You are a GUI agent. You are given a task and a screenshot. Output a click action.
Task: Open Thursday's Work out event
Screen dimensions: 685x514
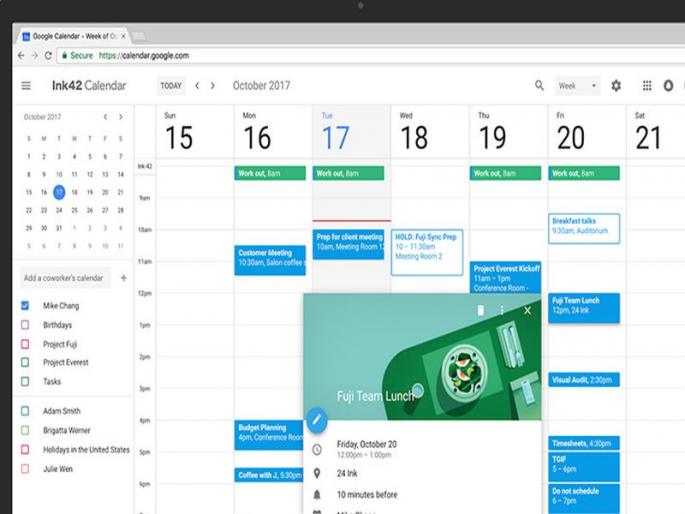[505, 173]
